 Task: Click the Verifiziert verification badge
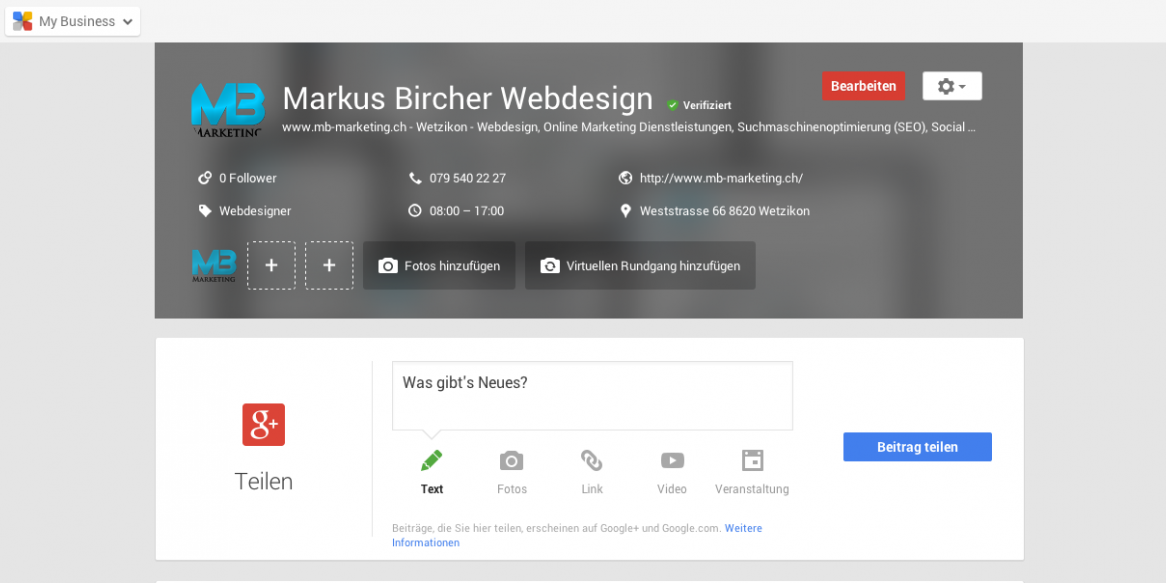674,104
